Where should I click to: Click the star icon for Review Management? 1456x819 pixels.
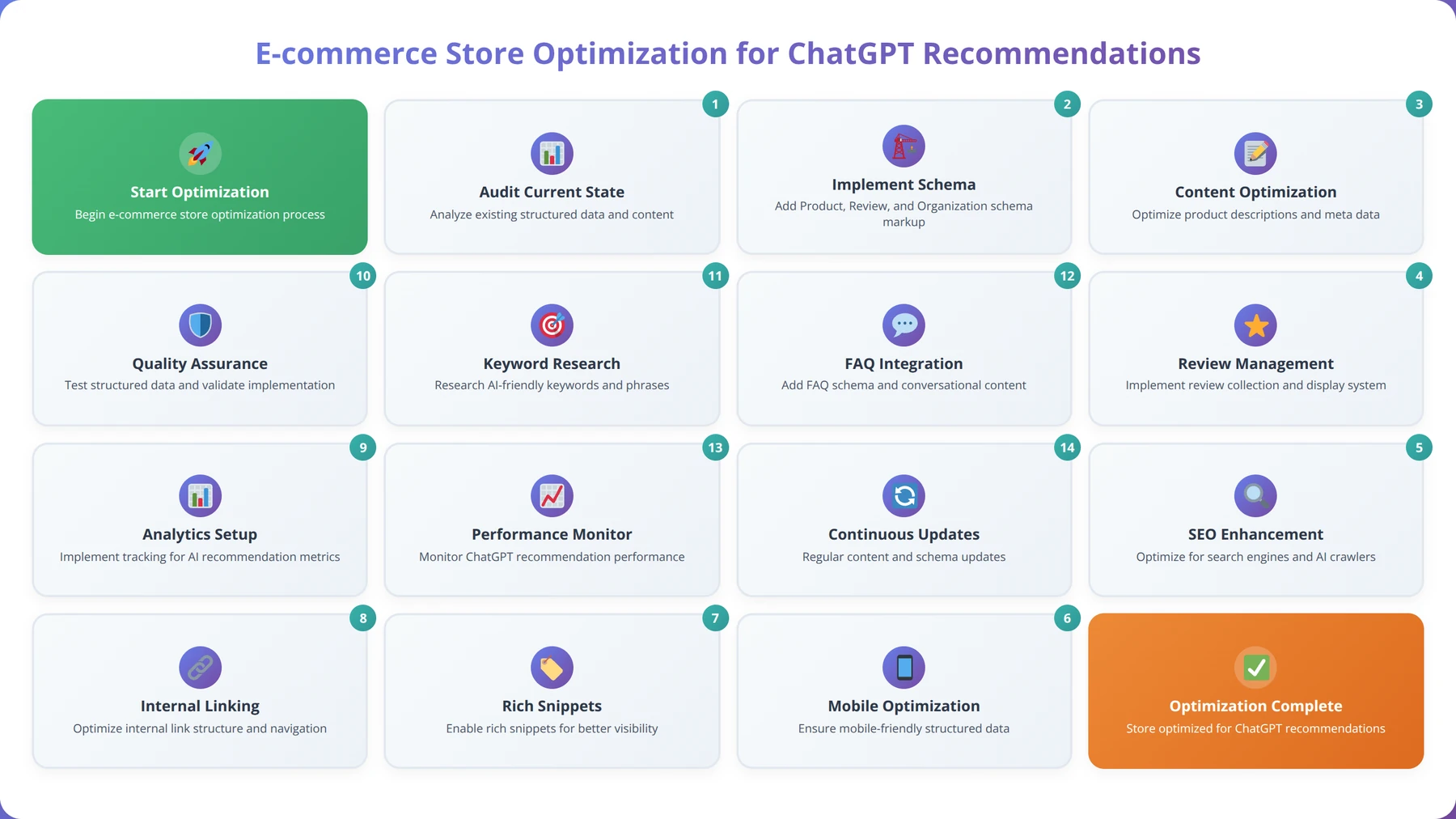pos(1255,325)
